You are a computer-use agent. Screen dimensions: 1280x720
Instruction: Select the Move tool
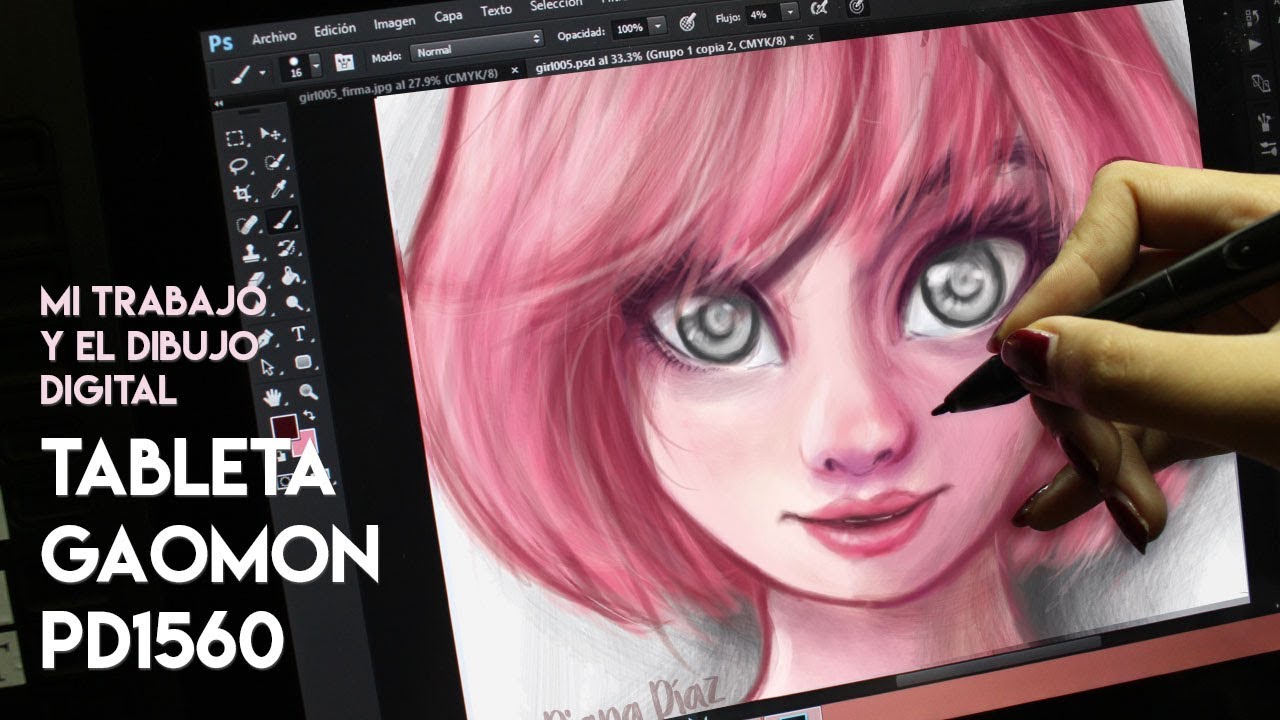(x=270, y=134)
